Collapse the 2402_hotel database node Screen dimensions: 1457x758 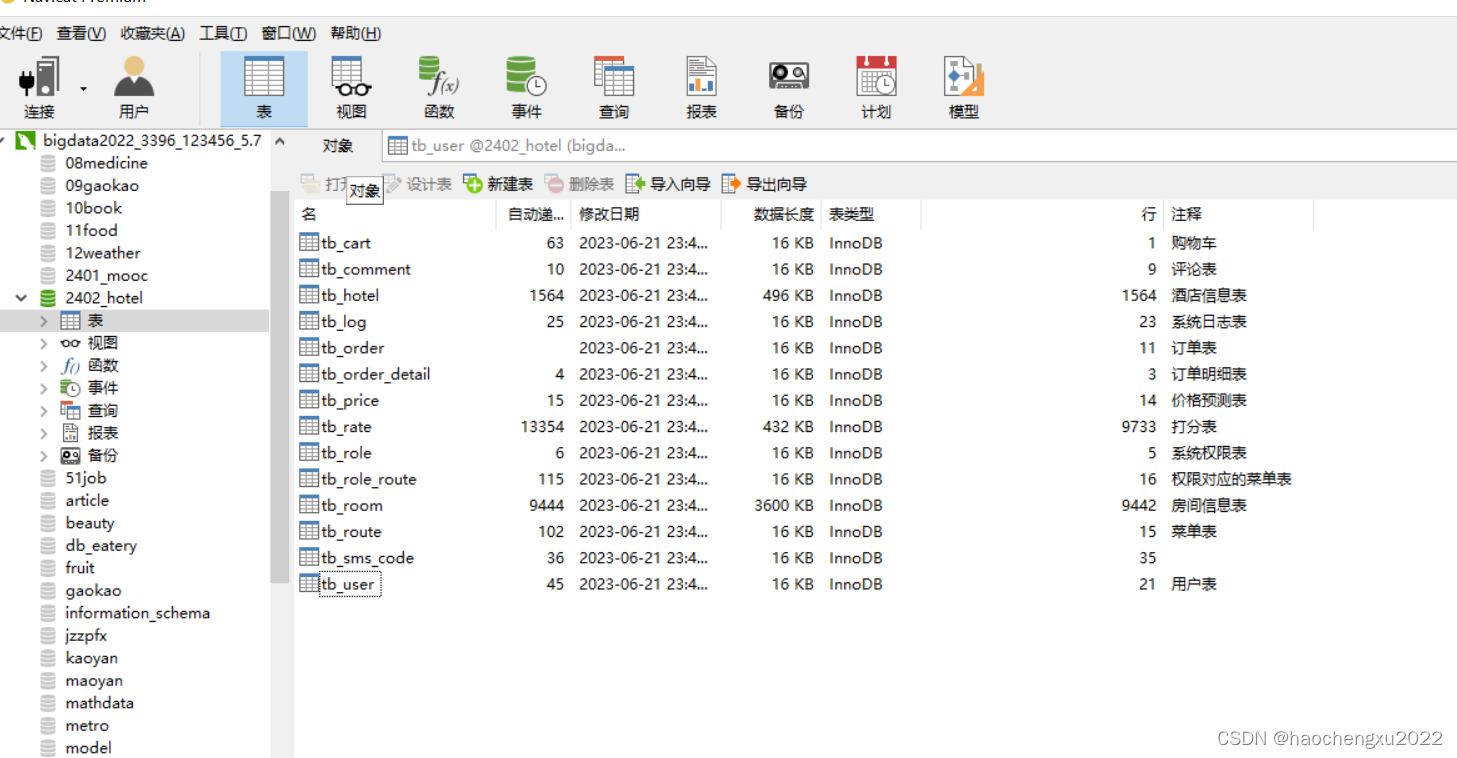click(x=21, y=298)
